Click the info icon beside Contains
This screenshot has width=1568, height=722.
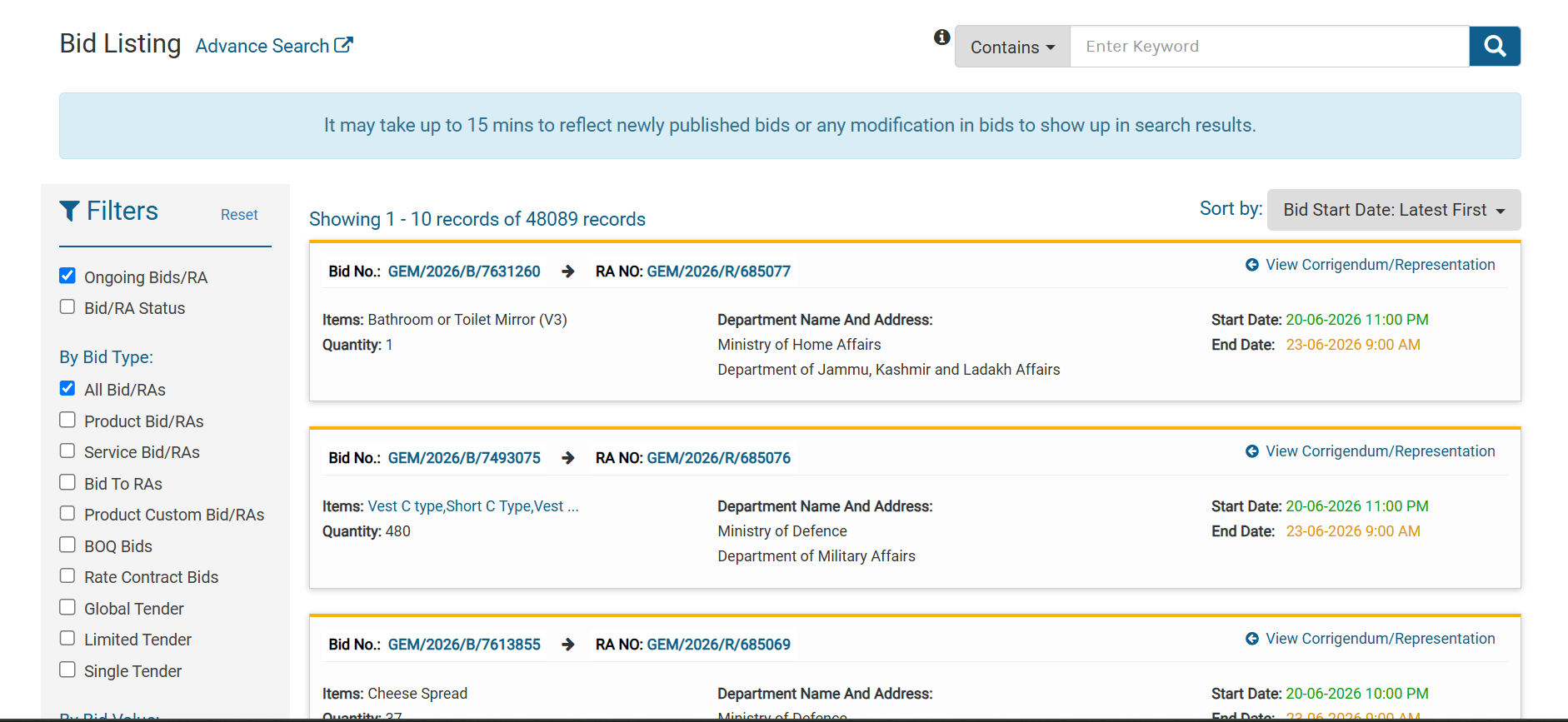942,37
